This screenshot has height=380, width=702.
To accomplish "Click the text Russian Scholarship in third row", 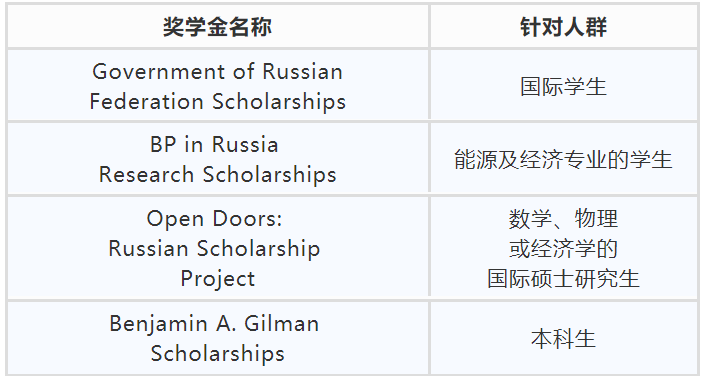I will 214,249.
